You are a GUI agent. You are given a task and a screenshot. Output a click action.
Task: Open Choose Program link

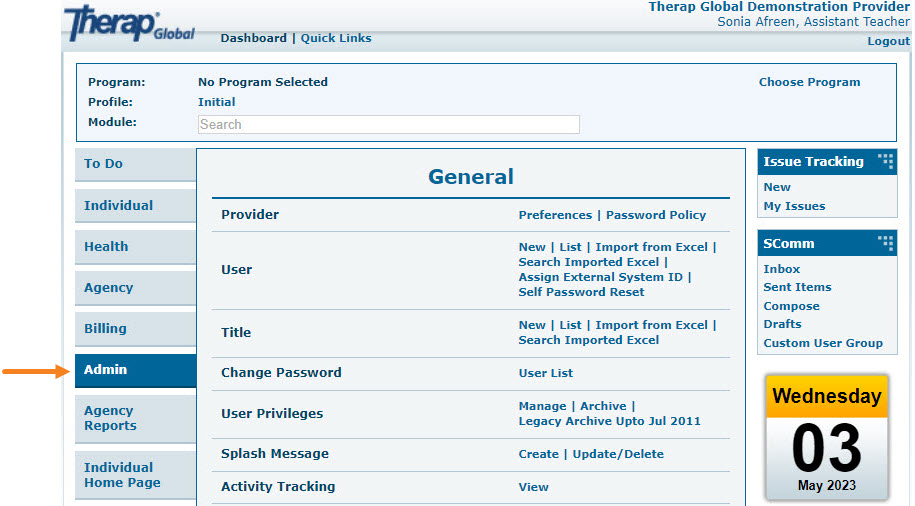[x=809, y=82]
